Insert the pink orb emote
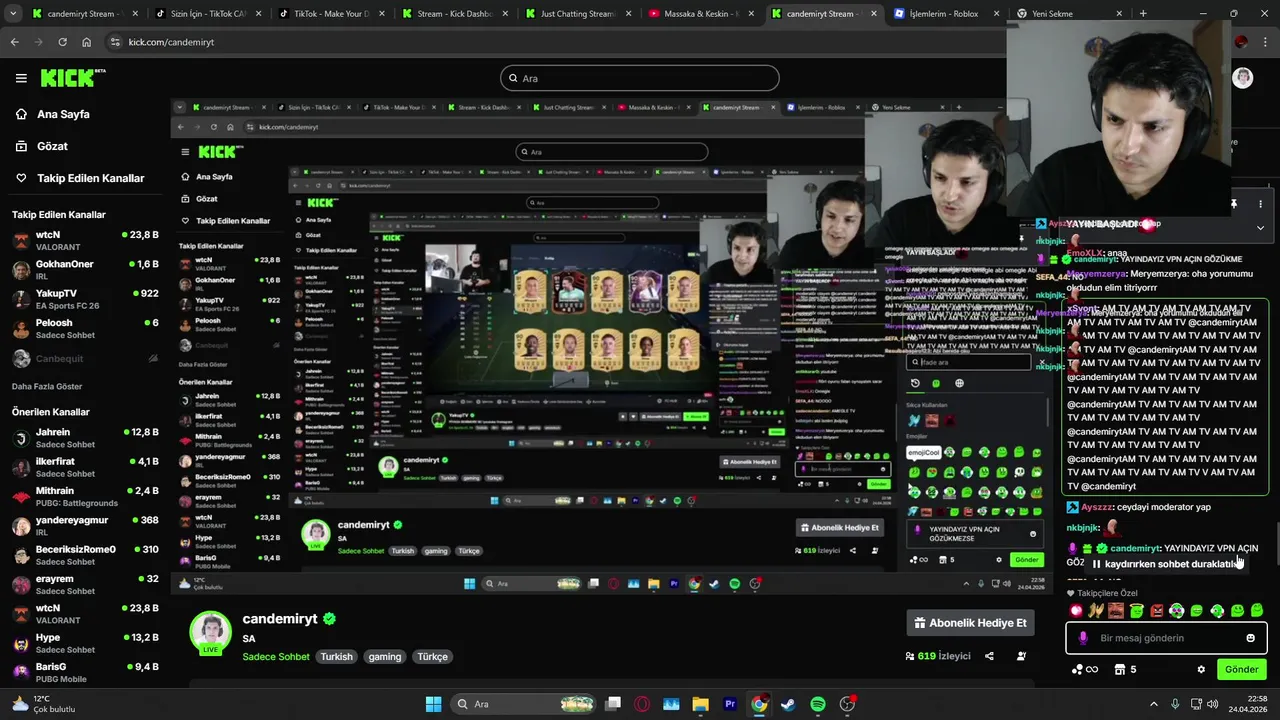Image resolution: width=1280 pixels, height=720 pixels. pyautogui.click(x=1076, y=610)
